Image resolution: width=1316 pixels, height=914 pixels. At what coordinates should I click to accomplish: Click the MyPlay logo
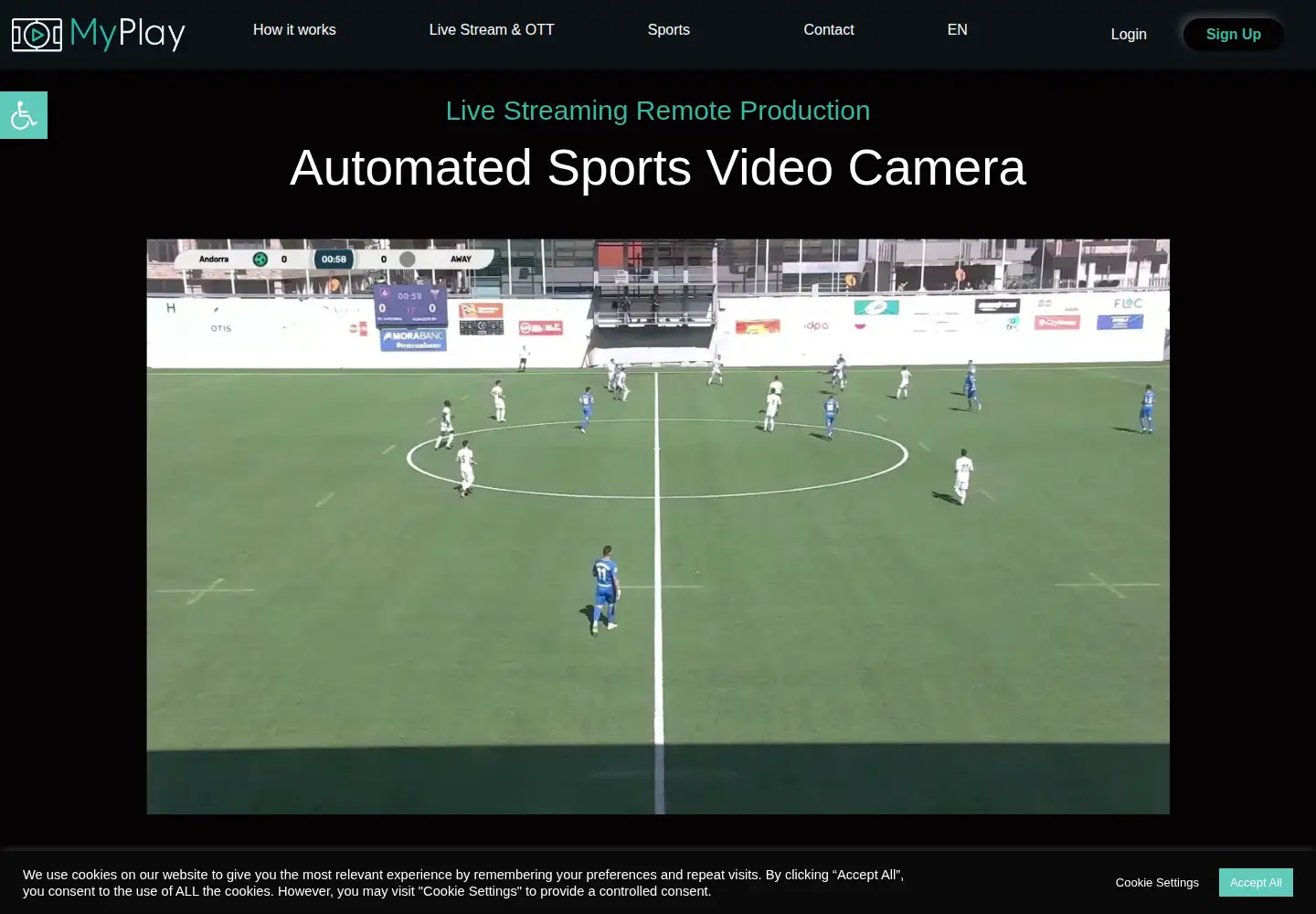click(x=99, y=34)
